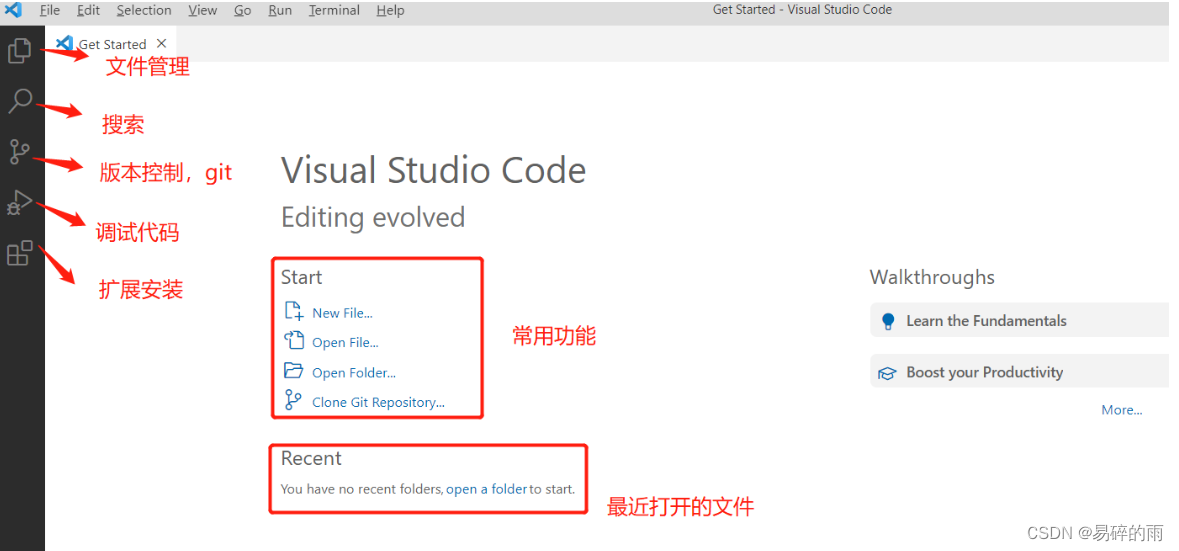Screen dimensions: 1179x551
Task: Click the Start heading text
Action: 302,277
